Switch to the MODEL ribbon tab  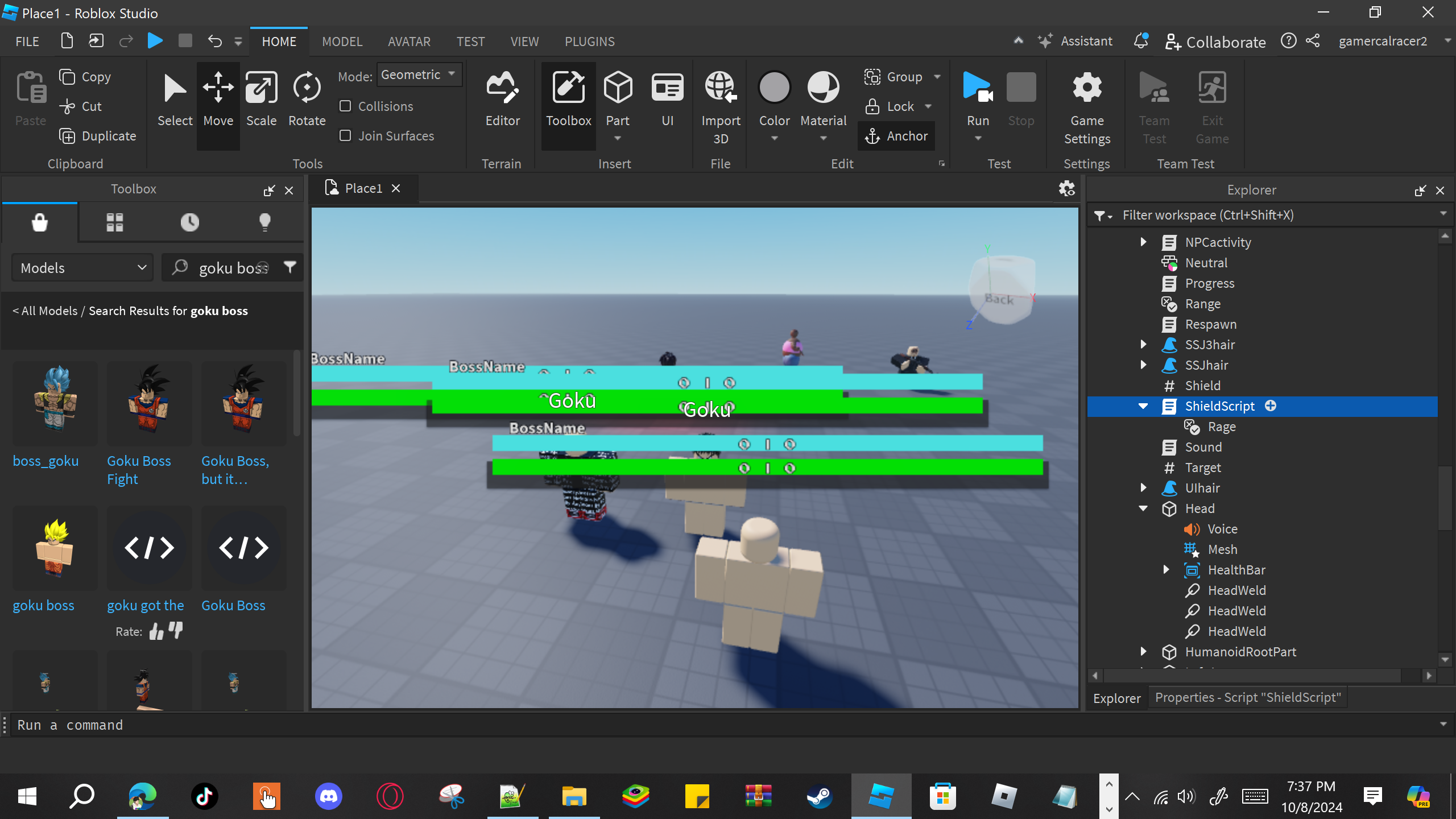click(x=342, y=42)
